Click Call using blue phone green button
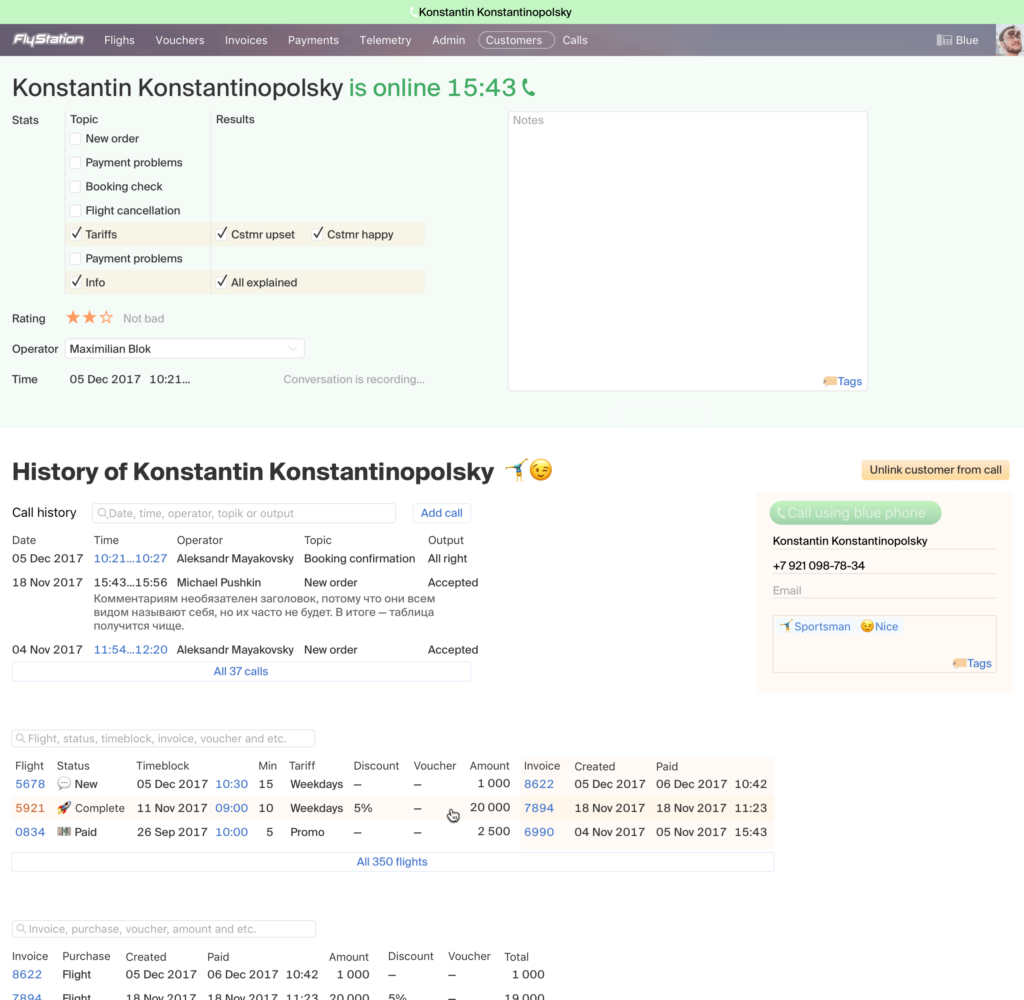Viewport: 1024px width, 1000px height. (x=855, y=513)
